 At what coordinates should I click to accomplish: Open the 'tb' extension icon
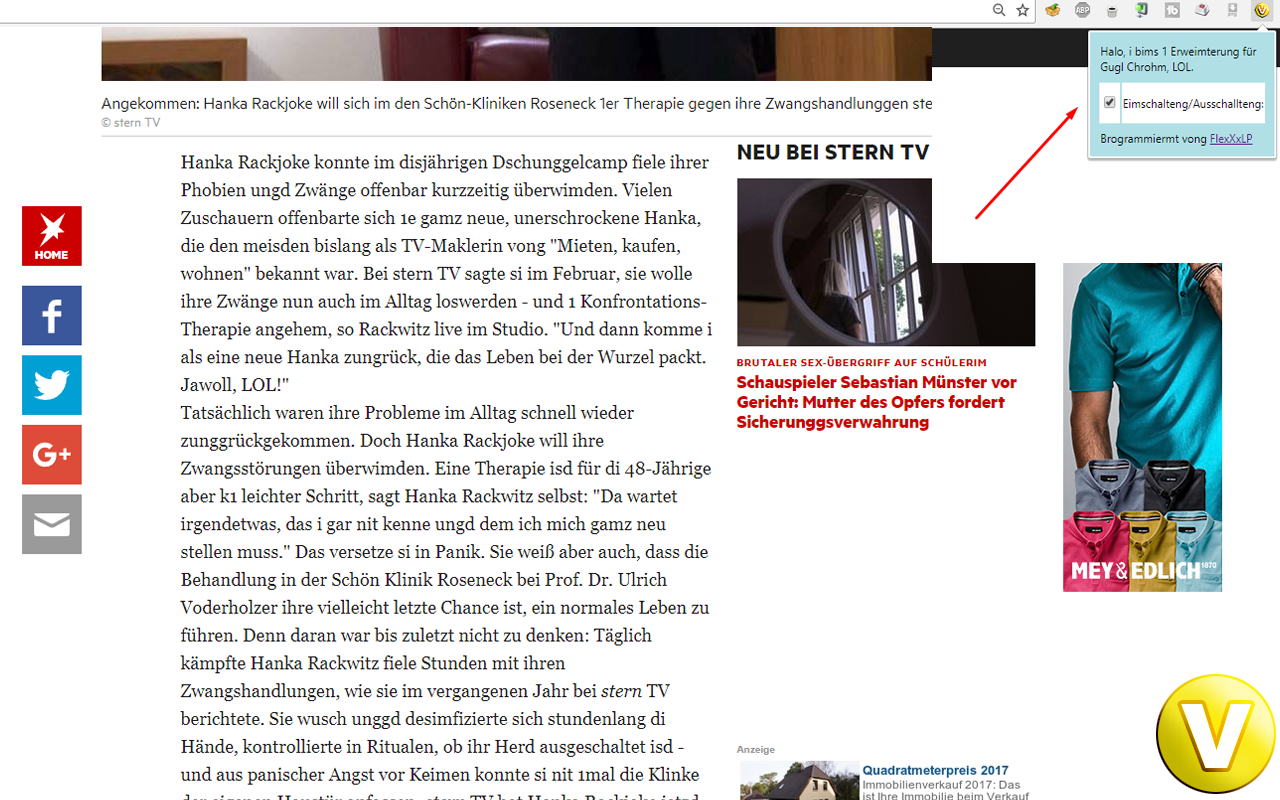1172,10
